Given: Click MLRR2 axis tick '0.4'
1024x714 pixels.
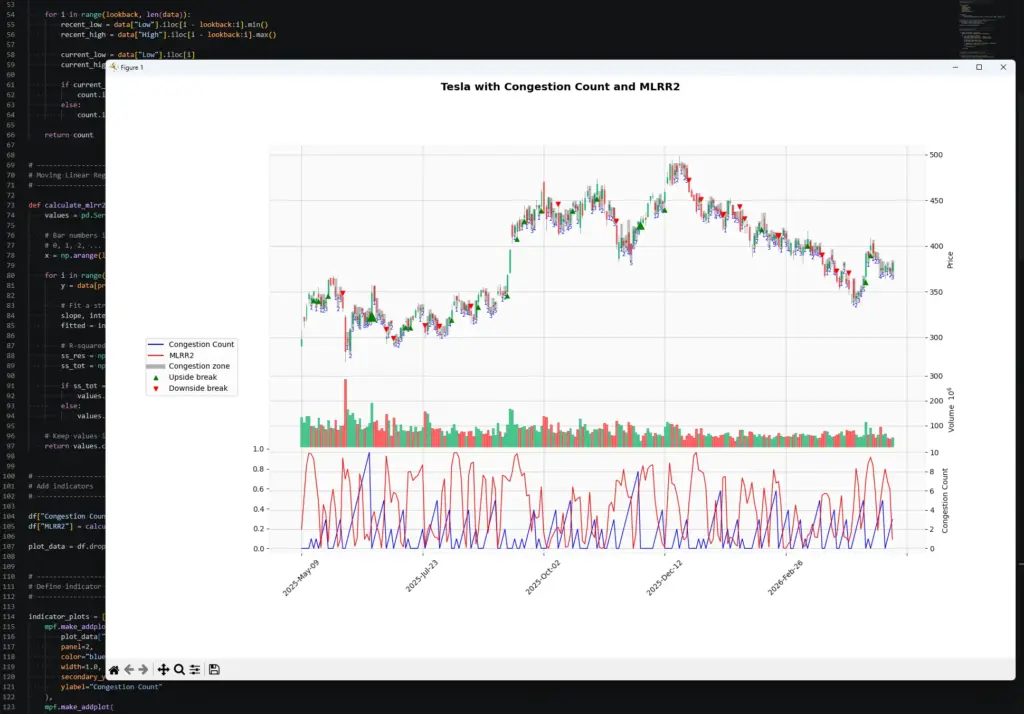Looking at the screenshot, I should [x=258, y=509].
